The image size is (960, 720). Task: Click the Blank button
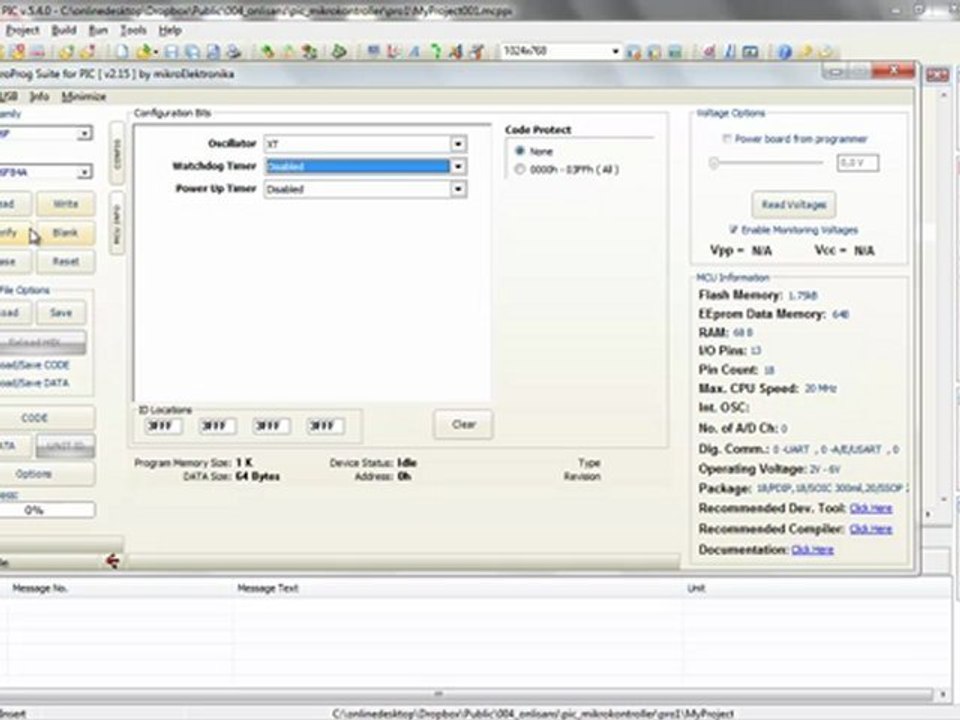66,233
